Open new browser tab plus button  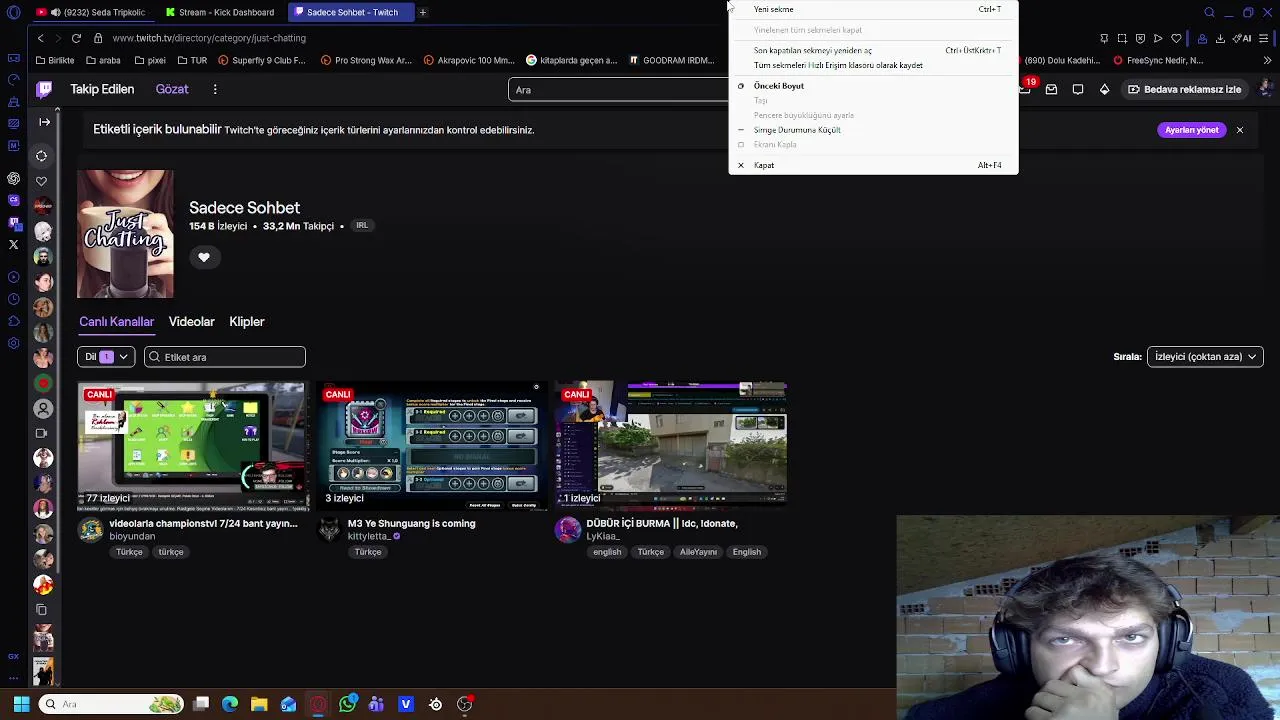[x=423, y=12]
